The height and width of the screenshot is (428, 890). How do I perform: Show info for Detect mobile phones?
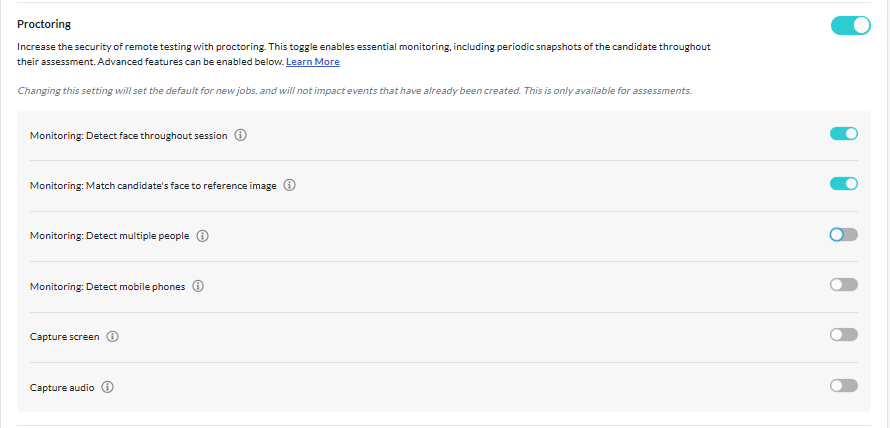coord(198,286)
